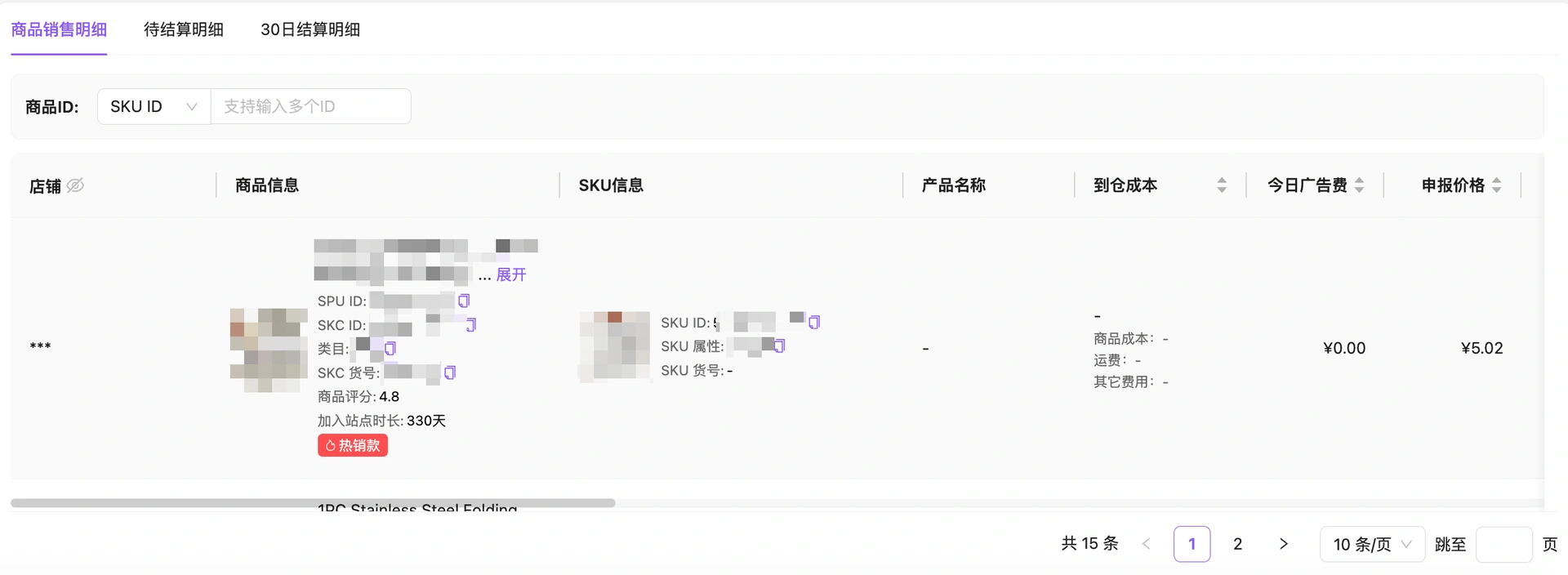1568x575 pixels.
Task: Click the 其它费用: - line
Action: (1131, 381)
